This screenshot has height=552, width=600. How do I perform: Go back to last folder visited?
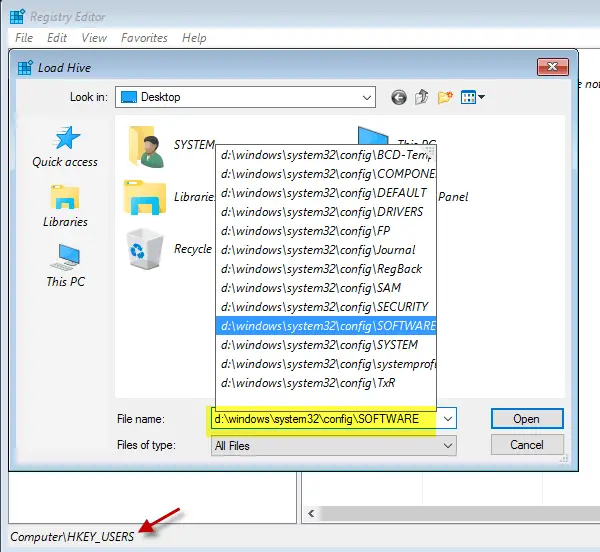(x=398, y=97)
